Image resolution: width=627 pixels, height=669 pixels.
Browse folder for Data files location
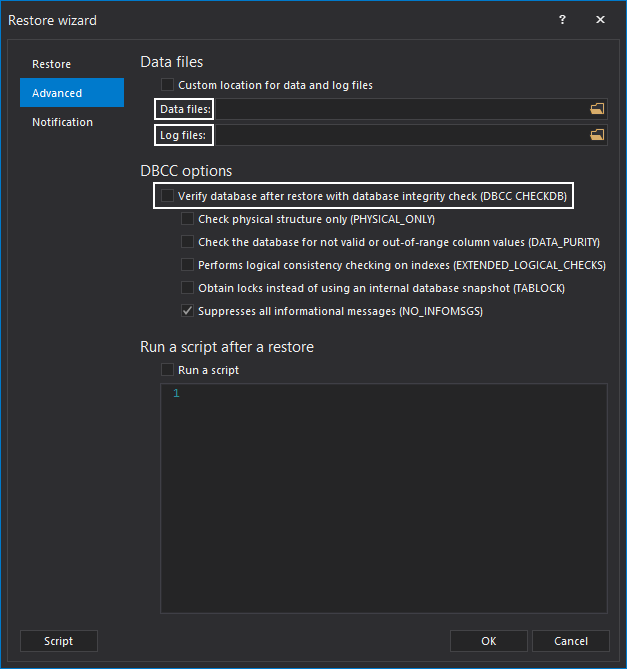pos(597,109)
